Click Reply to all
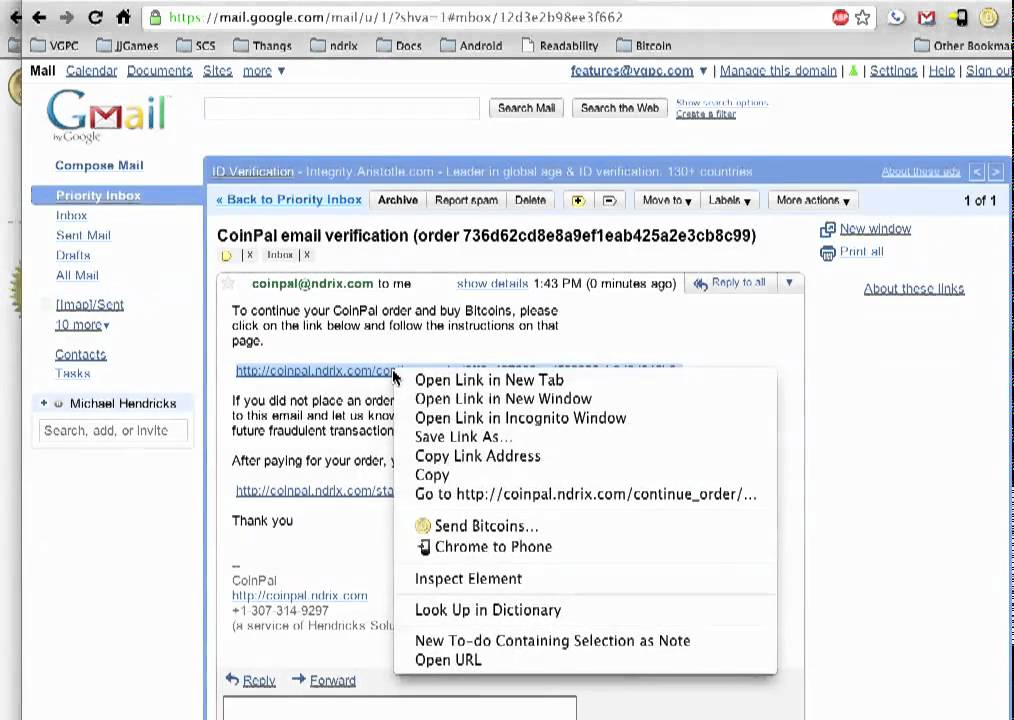1014x720 pixels. coord(731,283)
